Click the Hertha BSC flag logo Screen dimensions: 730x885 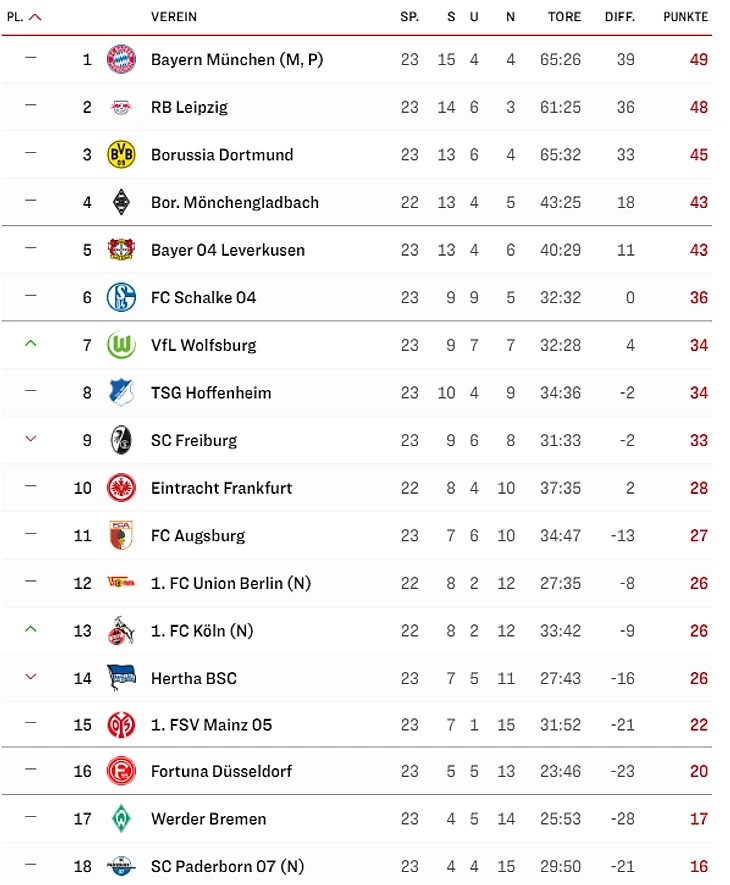tap(121, 678)
